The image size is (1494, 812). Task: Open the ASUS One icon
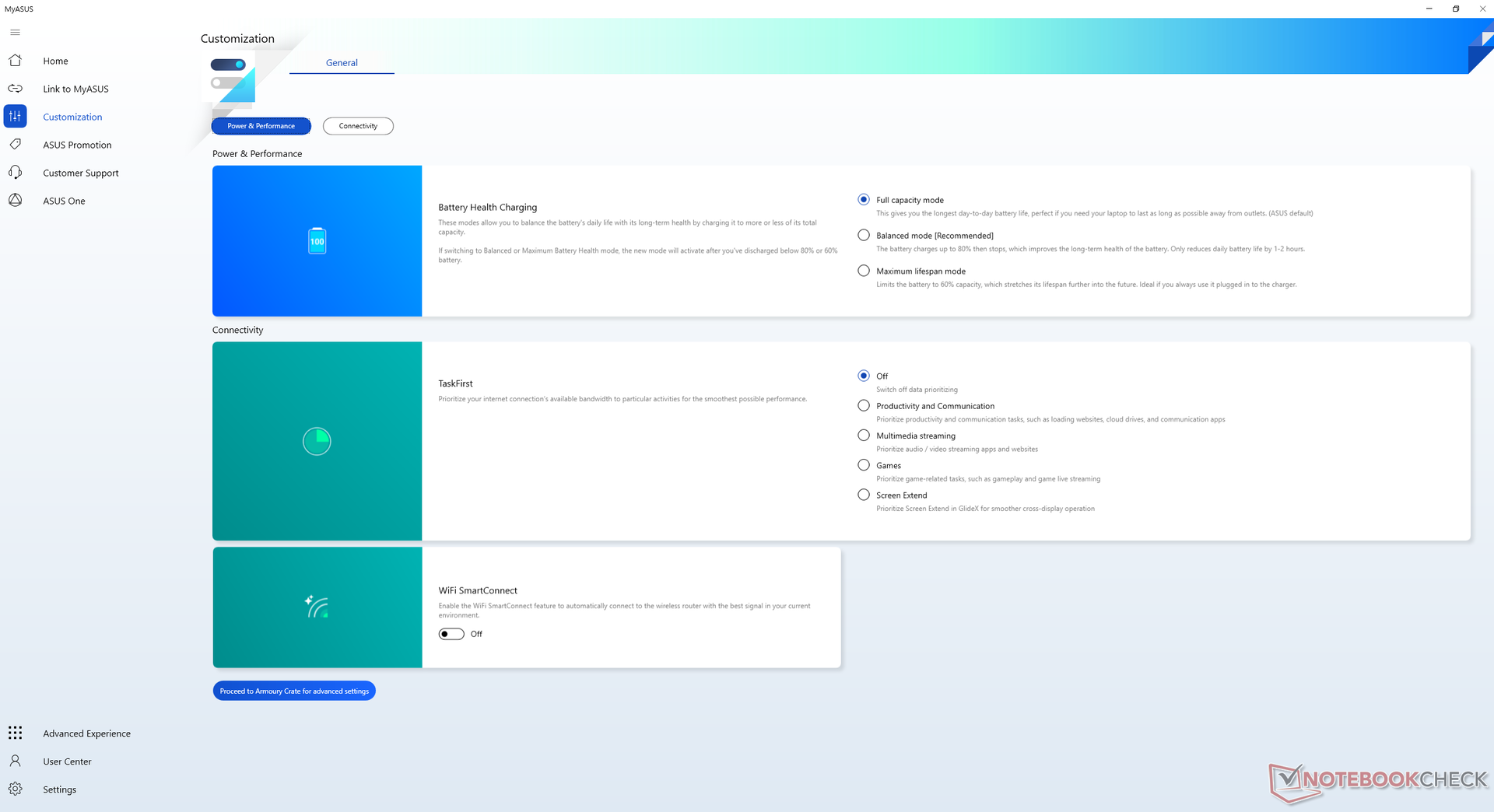coord(15,201)
